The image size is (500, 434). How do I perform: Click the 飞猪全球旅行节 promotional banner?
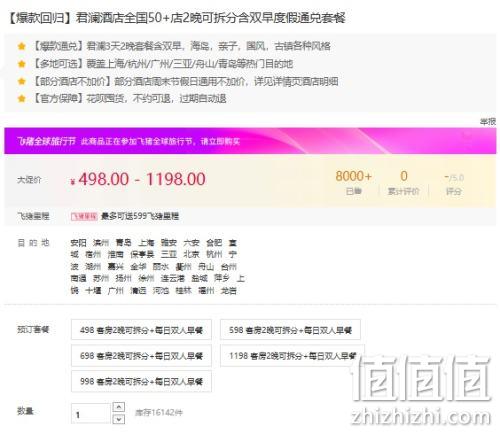tap(250, 141)
